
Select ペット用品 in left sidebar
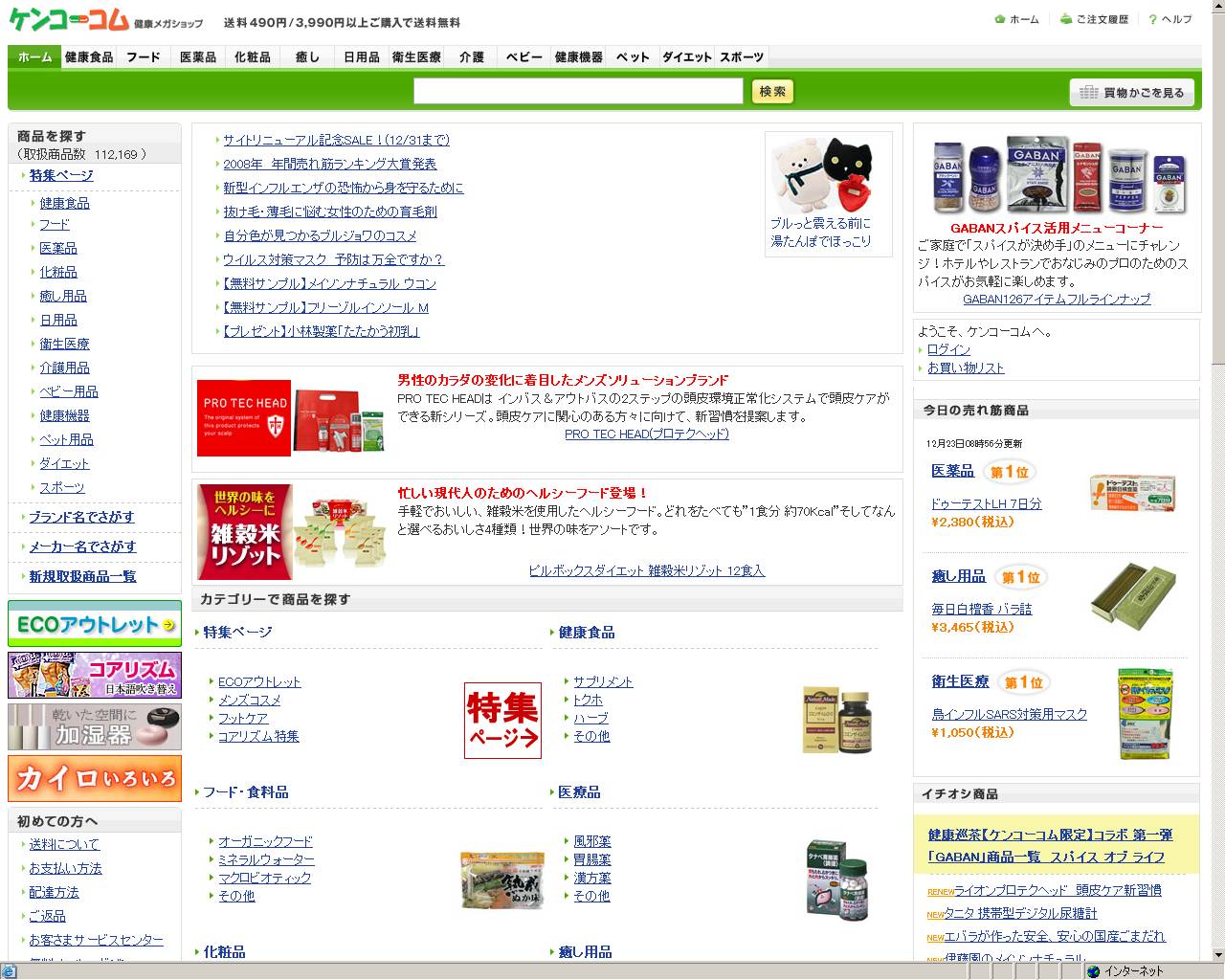66,439
